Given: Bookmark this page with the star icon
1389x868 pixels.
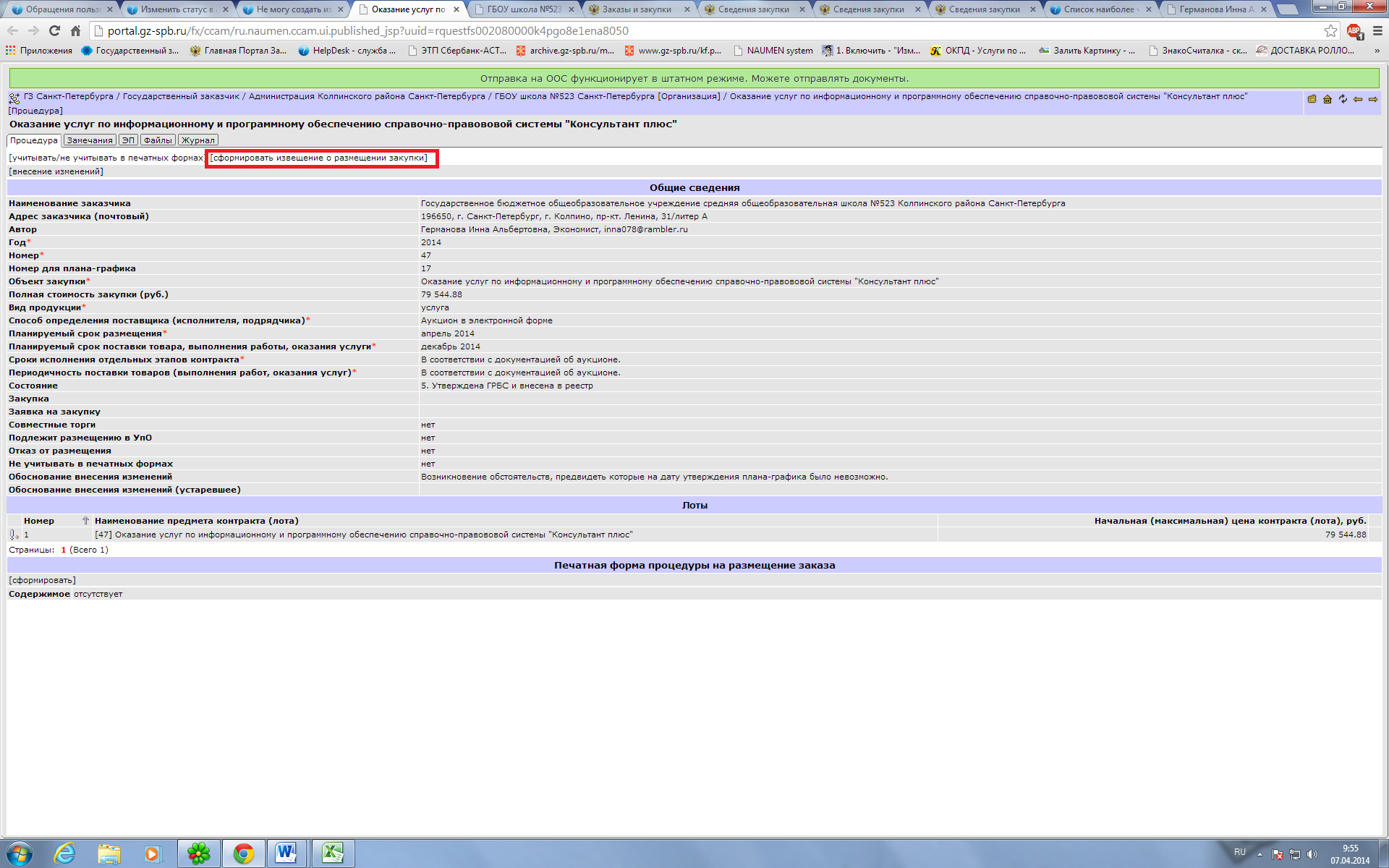Looking at the screenshot, I should coord(1330,30).
